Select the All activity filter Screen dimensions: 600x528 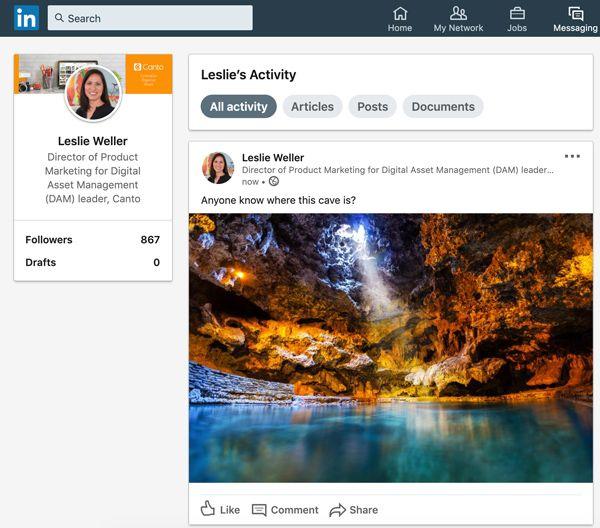238,107
